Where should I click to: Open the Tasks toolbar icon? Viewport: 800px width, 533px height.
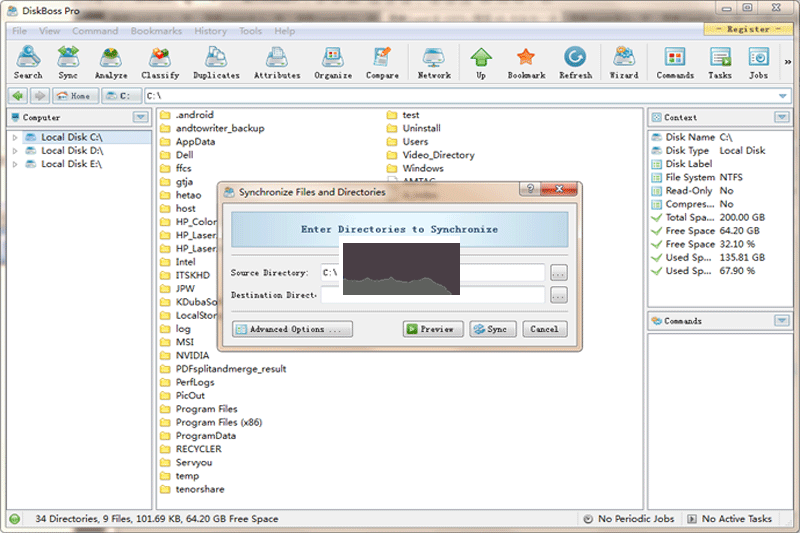(x=720, y=63)
